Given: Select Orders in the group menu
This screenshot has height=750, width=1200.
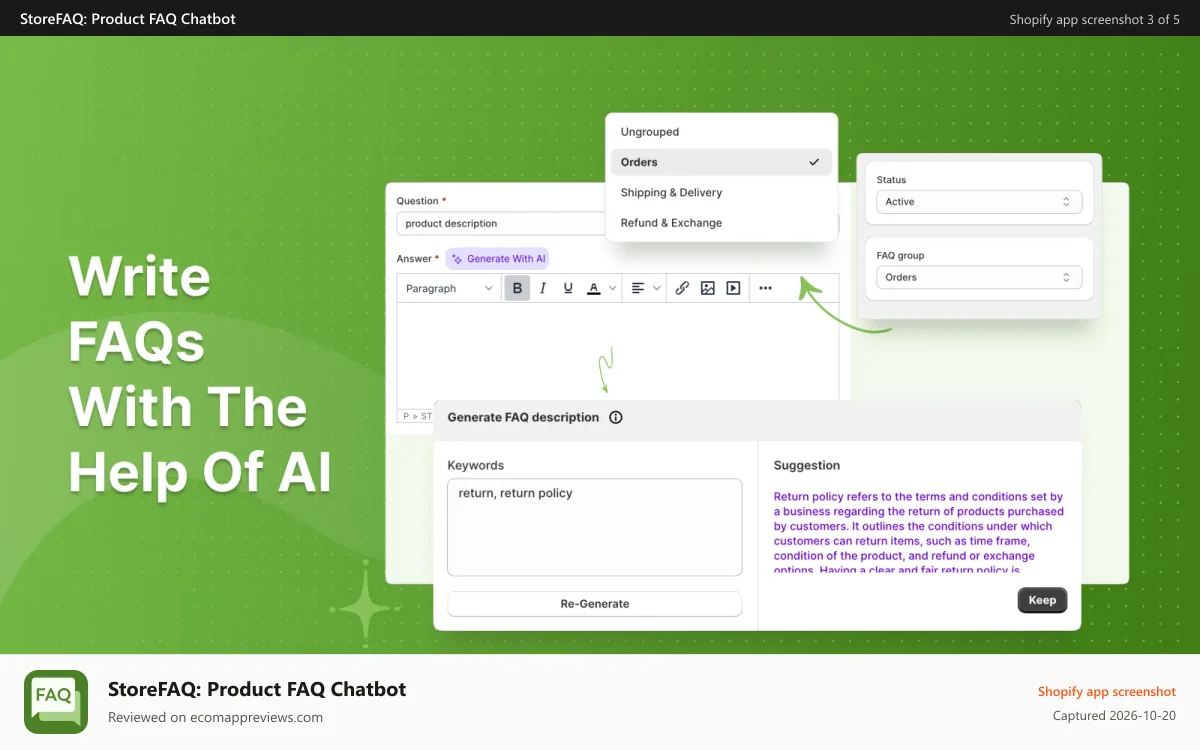Looking at the screenshot, I should [x=721, y=162].
